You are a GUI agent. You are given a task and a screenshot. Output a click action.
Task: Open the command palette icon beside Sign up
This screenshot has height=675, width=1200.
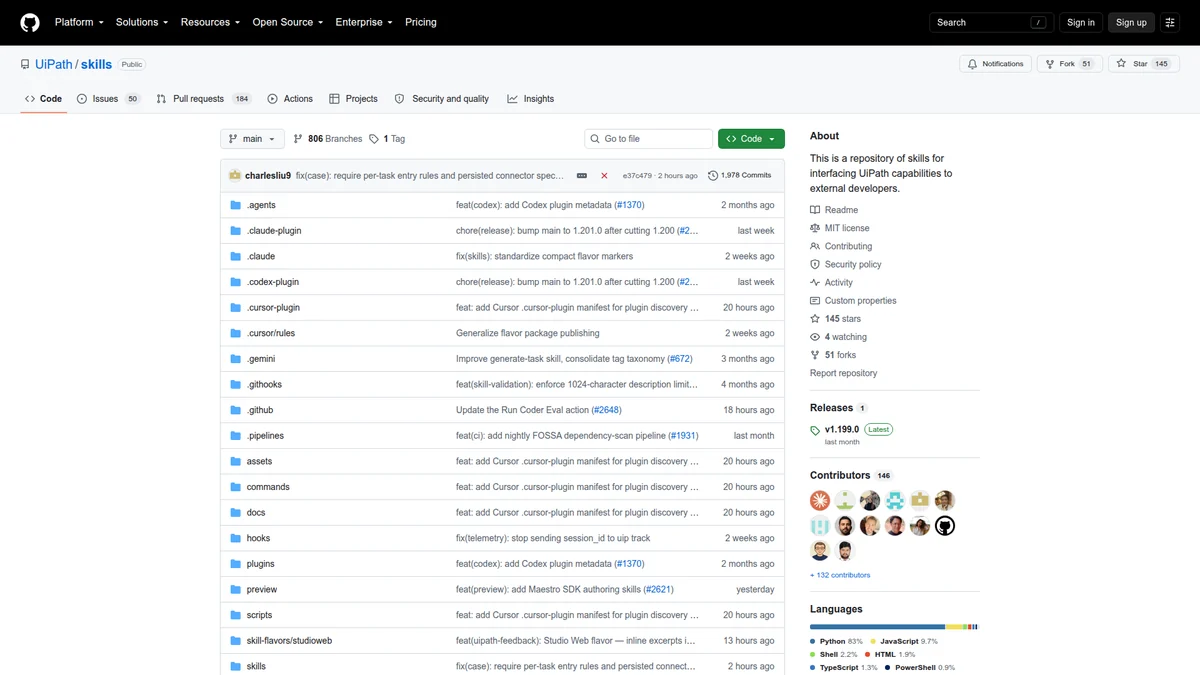click(1170, 22)
